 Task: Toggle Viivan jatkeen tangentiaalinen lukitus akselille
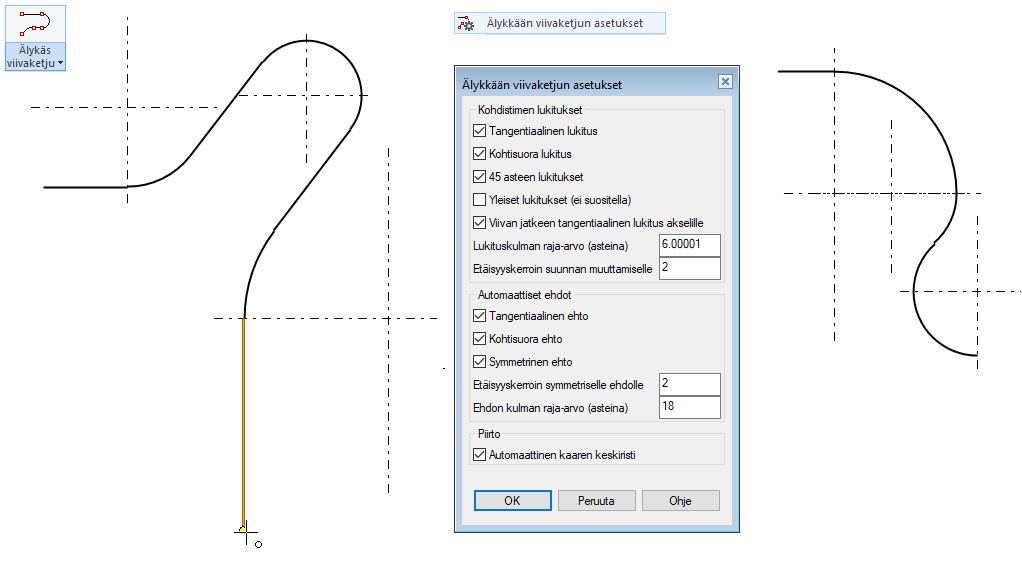click(480, 223)
